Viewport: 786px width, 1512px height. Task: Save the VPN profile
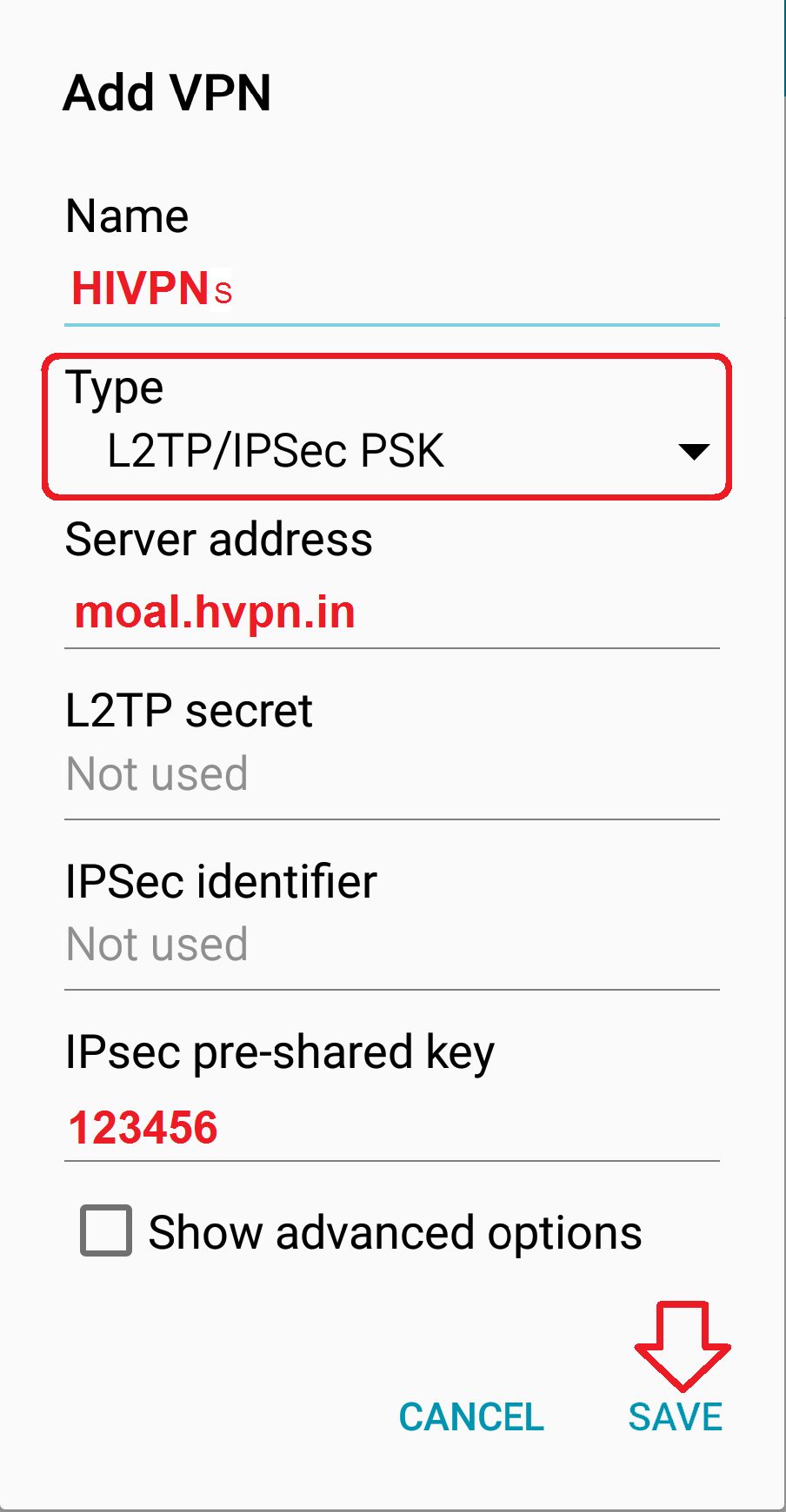coord(676,1416)
